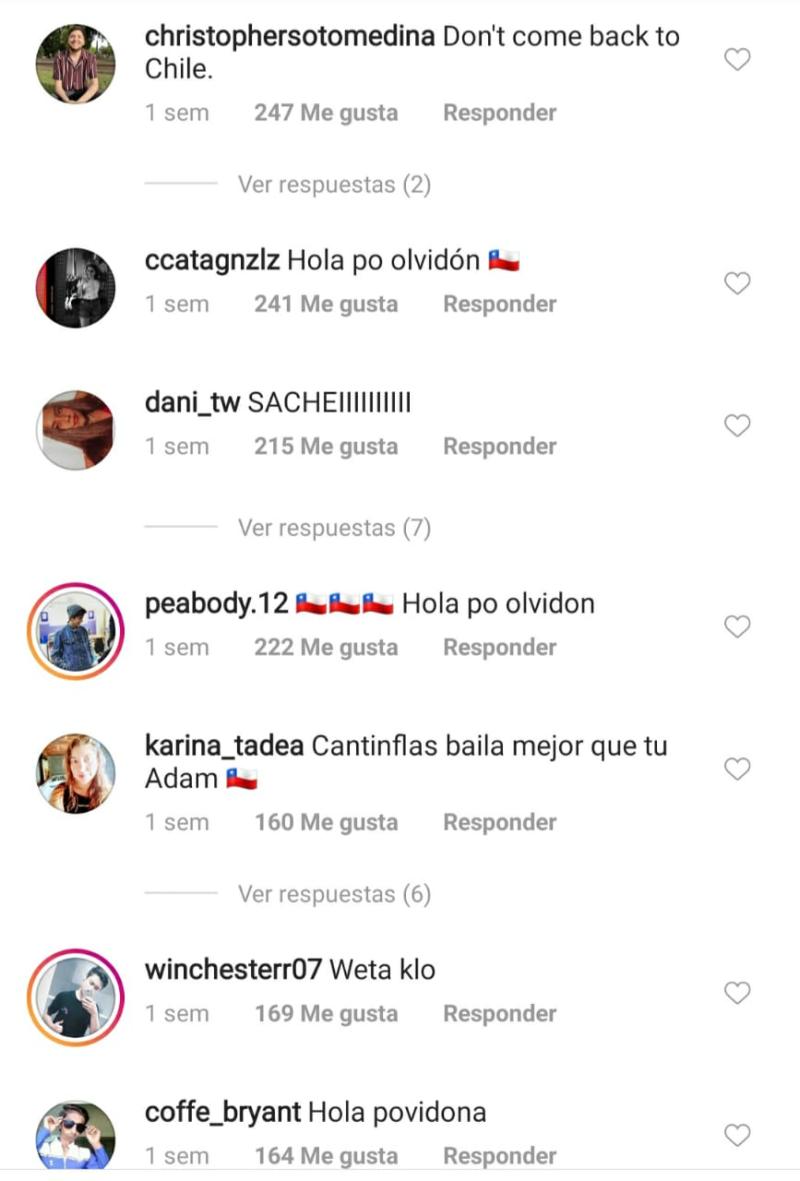
Task: Reply to ccatagnzlz's comment
Action: point(499,304)
